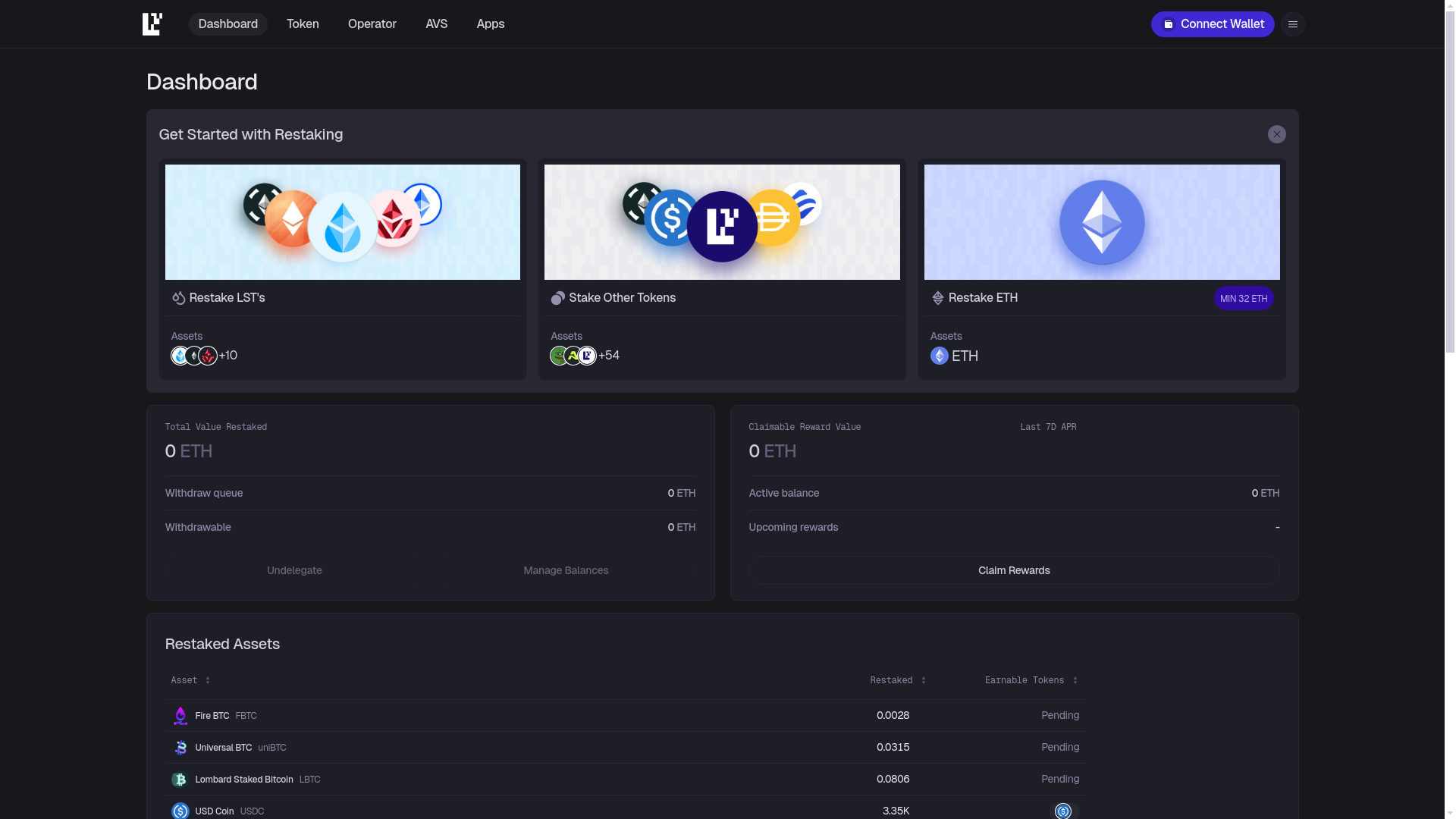Click the Manage Balances button
The image size is (1456, 819).
click(x=566, y=570)
